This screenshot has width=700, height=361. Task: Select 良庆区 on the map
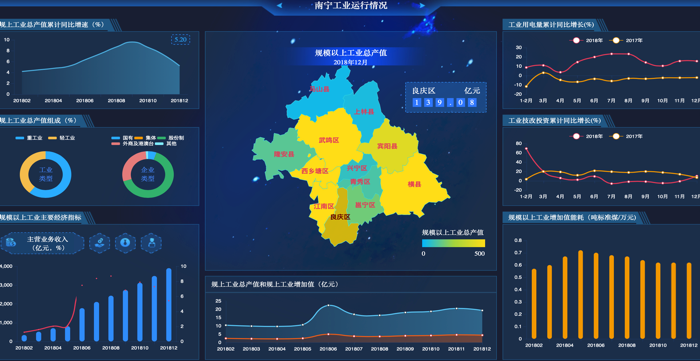(x=341, y=217)
